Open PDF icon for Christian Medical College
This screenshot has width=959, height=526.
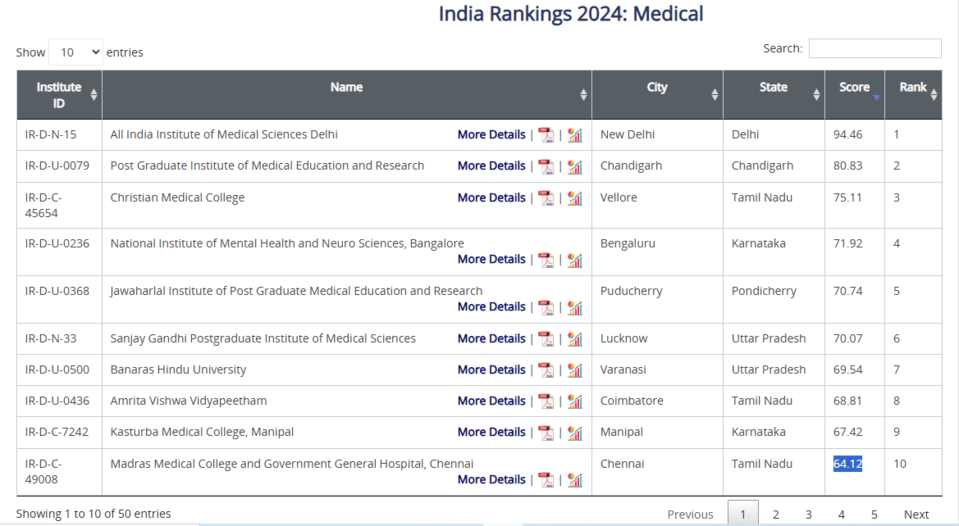(x=546, y=198)
